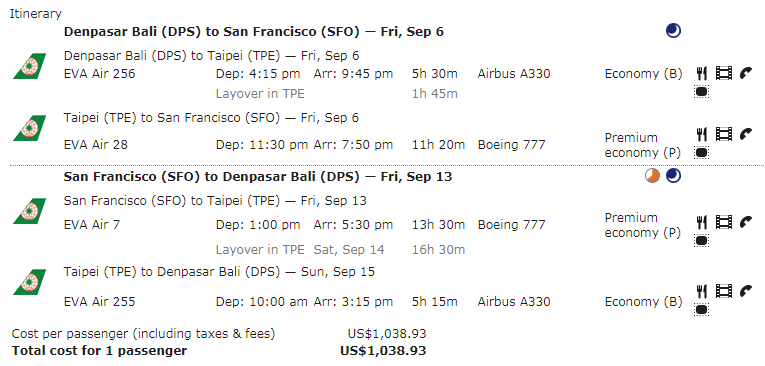Click the EVA Air logo next to flight 256
The image size is (765, 366).
tap(29, 66)
